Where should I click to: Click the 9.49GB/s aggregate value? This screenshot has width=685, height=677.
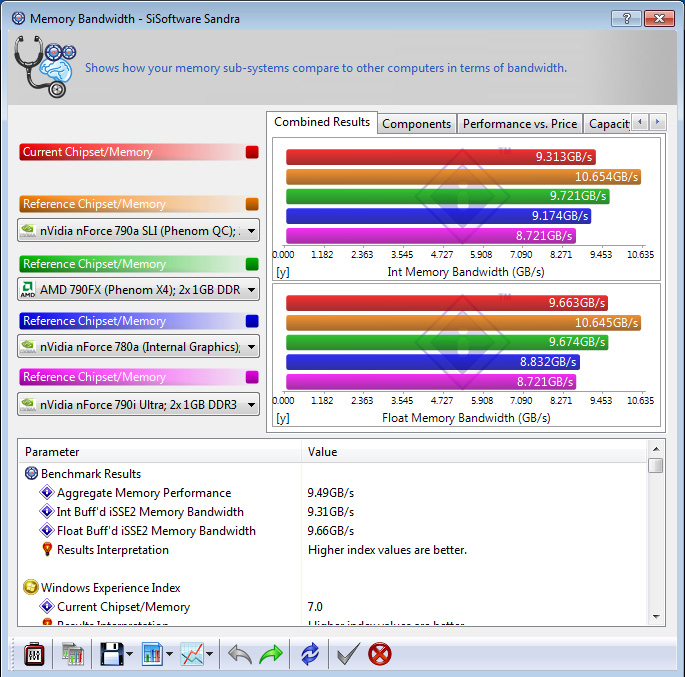330,493
